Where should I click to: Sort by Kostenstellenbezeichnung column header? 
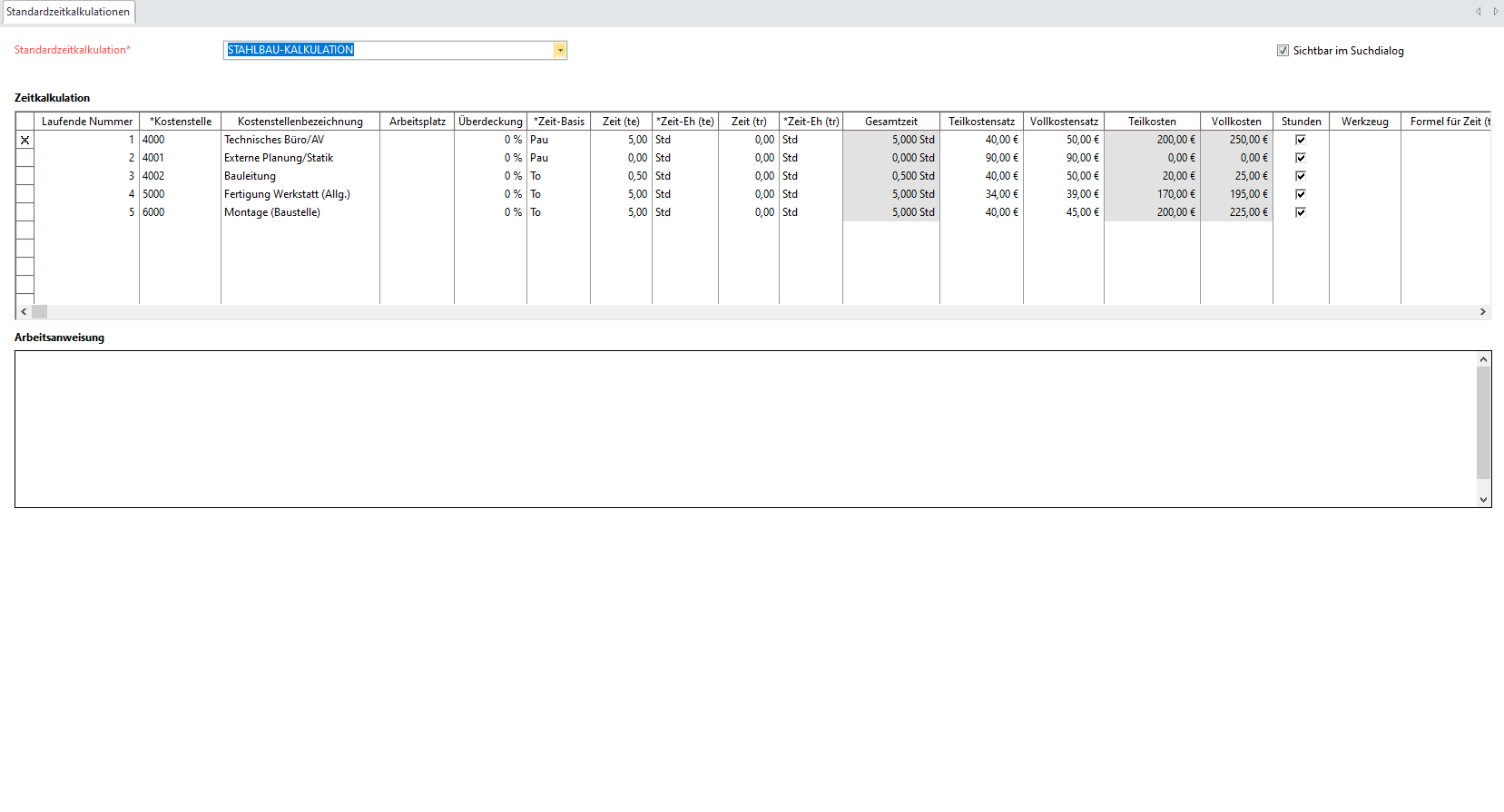coord(300,122)
